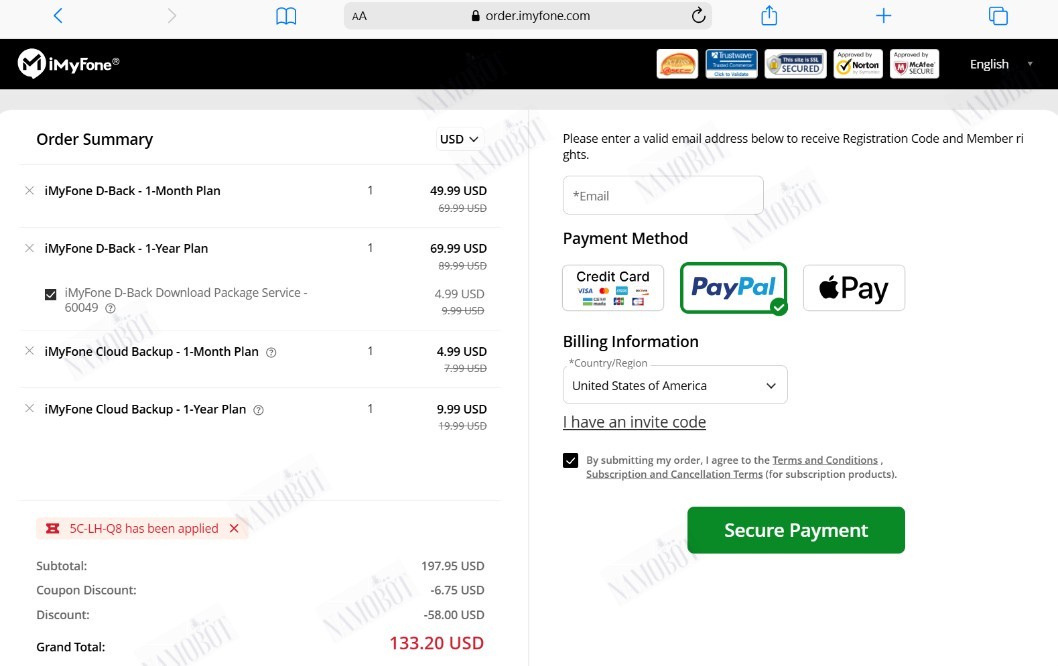1058x666 pixels.
Task: Show all Safari tabs icon
Action: [x=998, y=16]
